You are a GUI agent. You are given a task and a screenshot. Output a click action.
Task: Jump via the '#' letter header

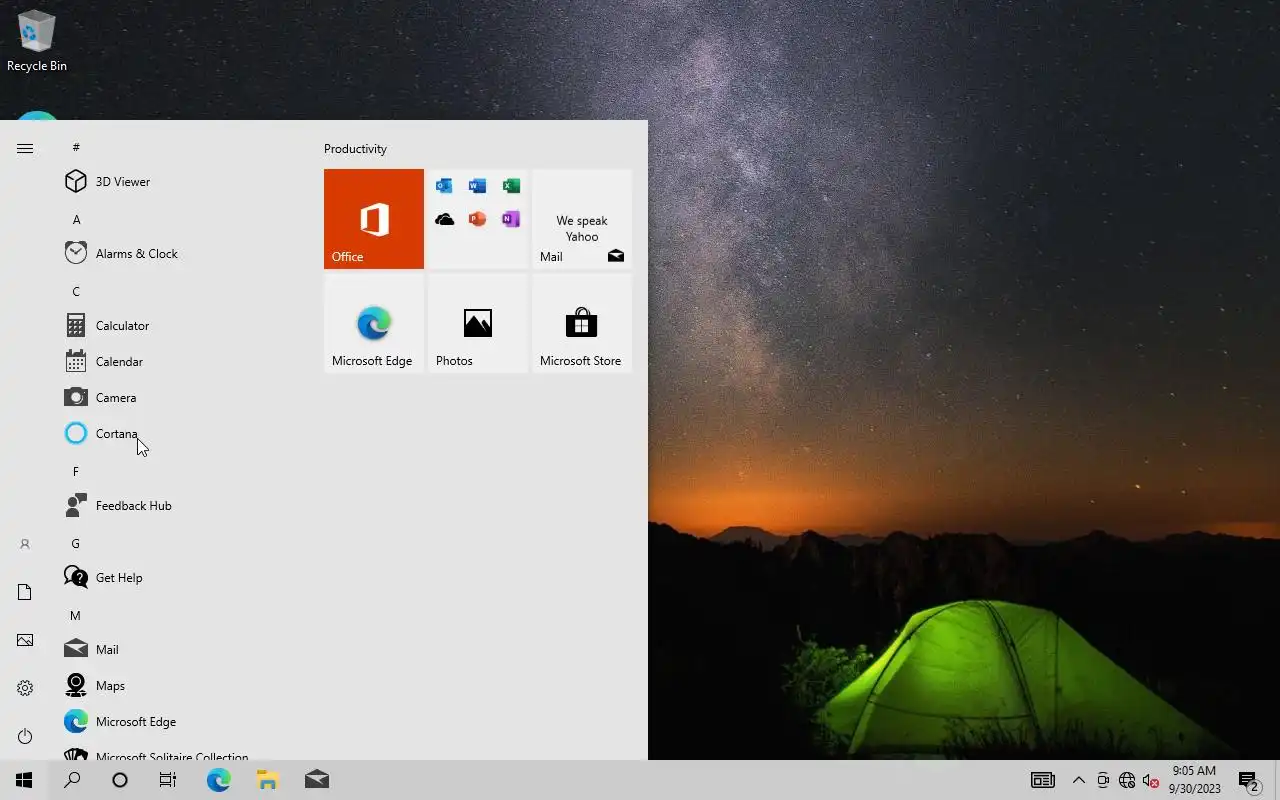coord(76,147)
